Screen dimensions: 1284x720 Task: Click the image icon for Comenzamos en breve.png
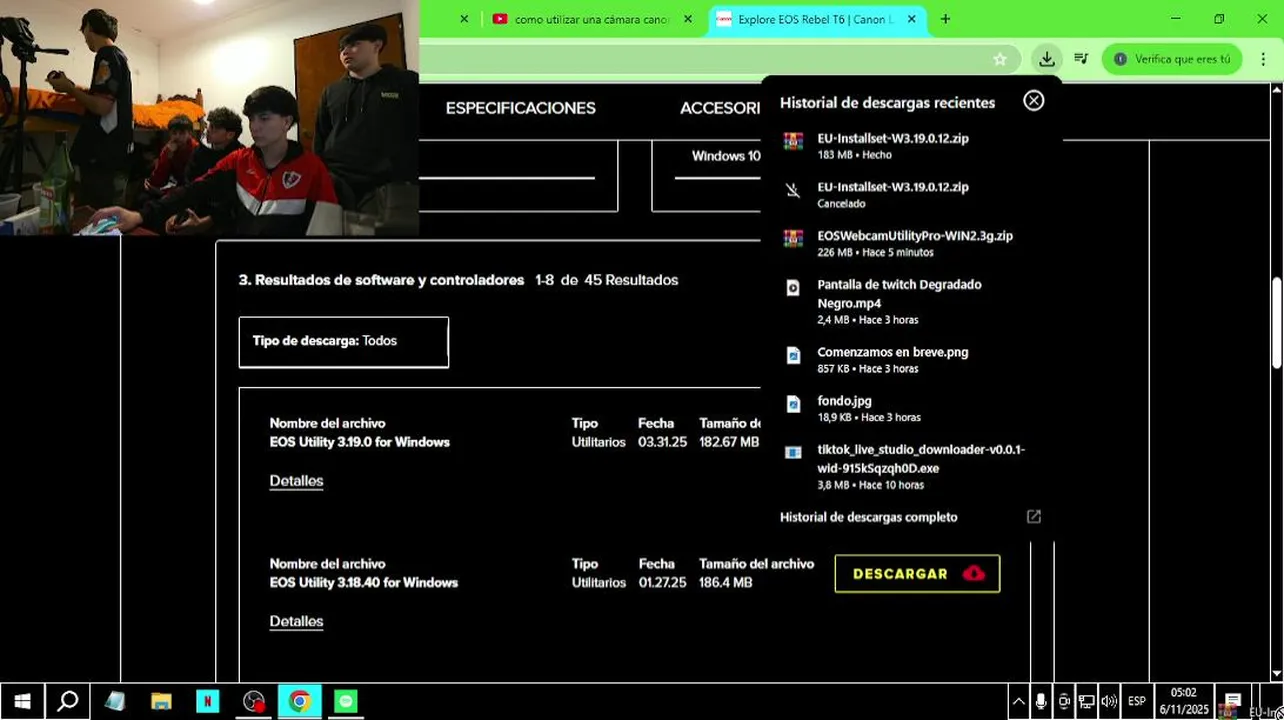click(x=793, y=355)
